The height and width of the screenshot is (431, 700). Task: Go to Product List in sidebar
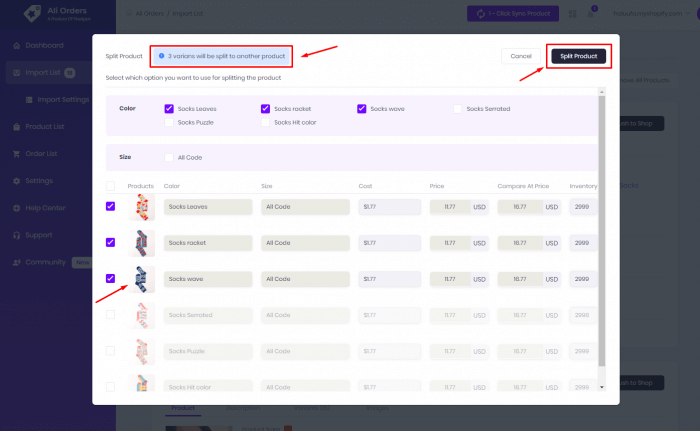coord(45,127)
